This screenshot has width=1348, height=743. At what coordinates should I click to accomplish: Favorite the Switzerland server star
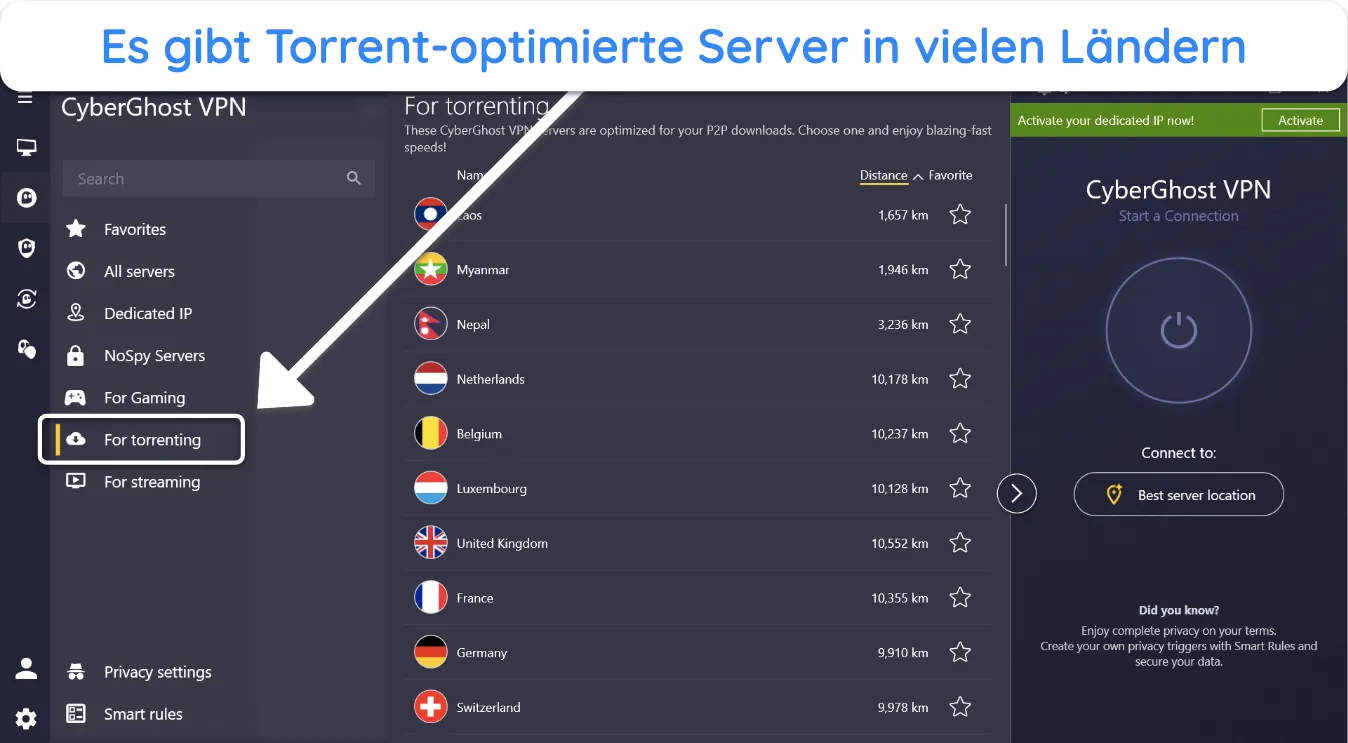pos(960,707)
